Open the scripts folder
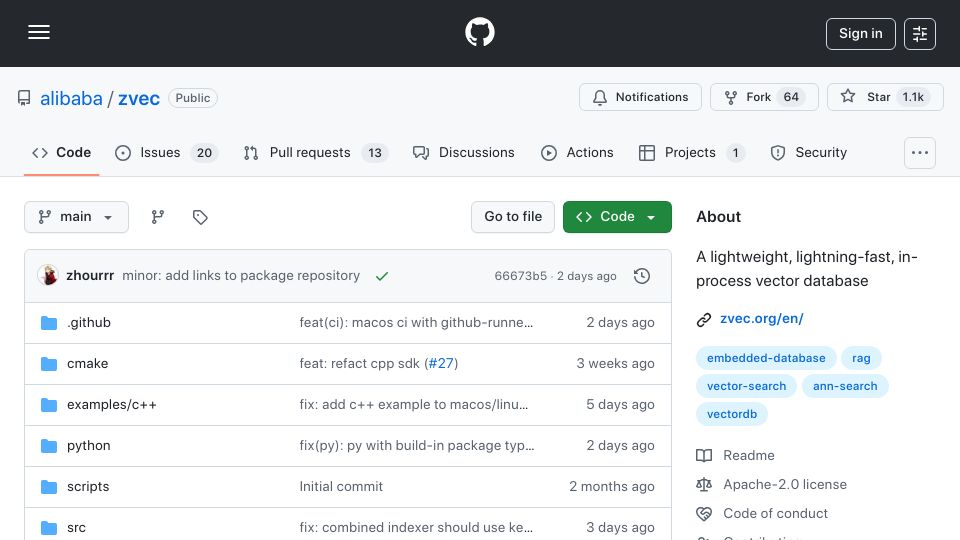 coord(88,487)
